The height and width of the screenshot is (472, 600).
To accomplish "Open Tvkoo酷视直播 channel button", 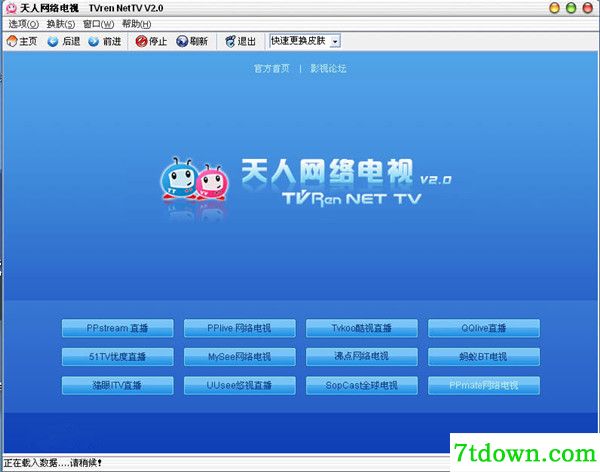I will point(362,328).
